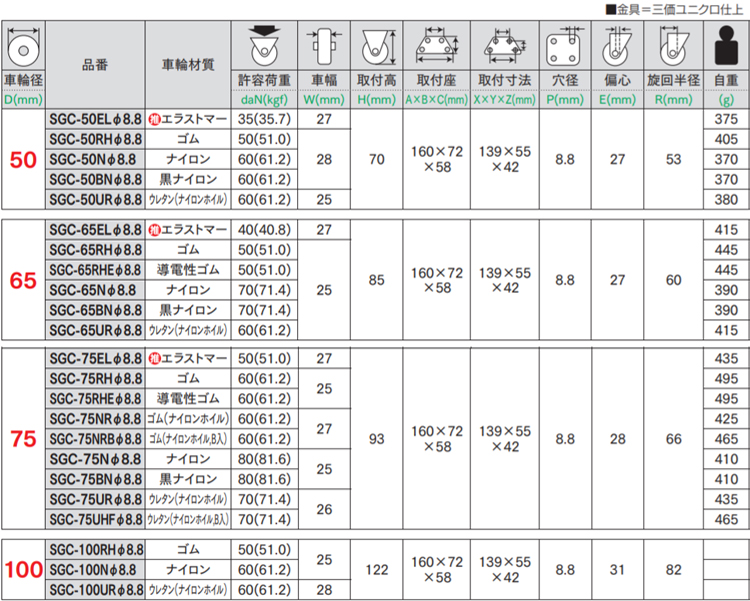Screen dimensions: 750x601
Task: Click part number SGC-100Nφ8.8
Action: click(95, 569)
